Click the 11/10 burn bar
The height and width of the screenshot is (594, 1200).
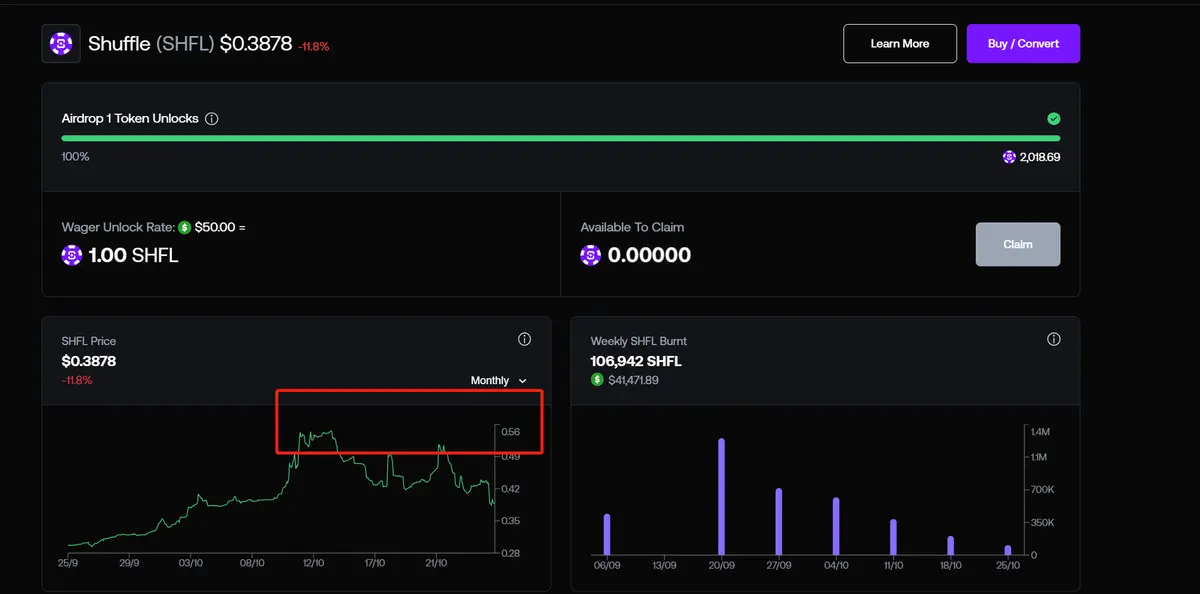pyautogui.click(x=893, y=537)
